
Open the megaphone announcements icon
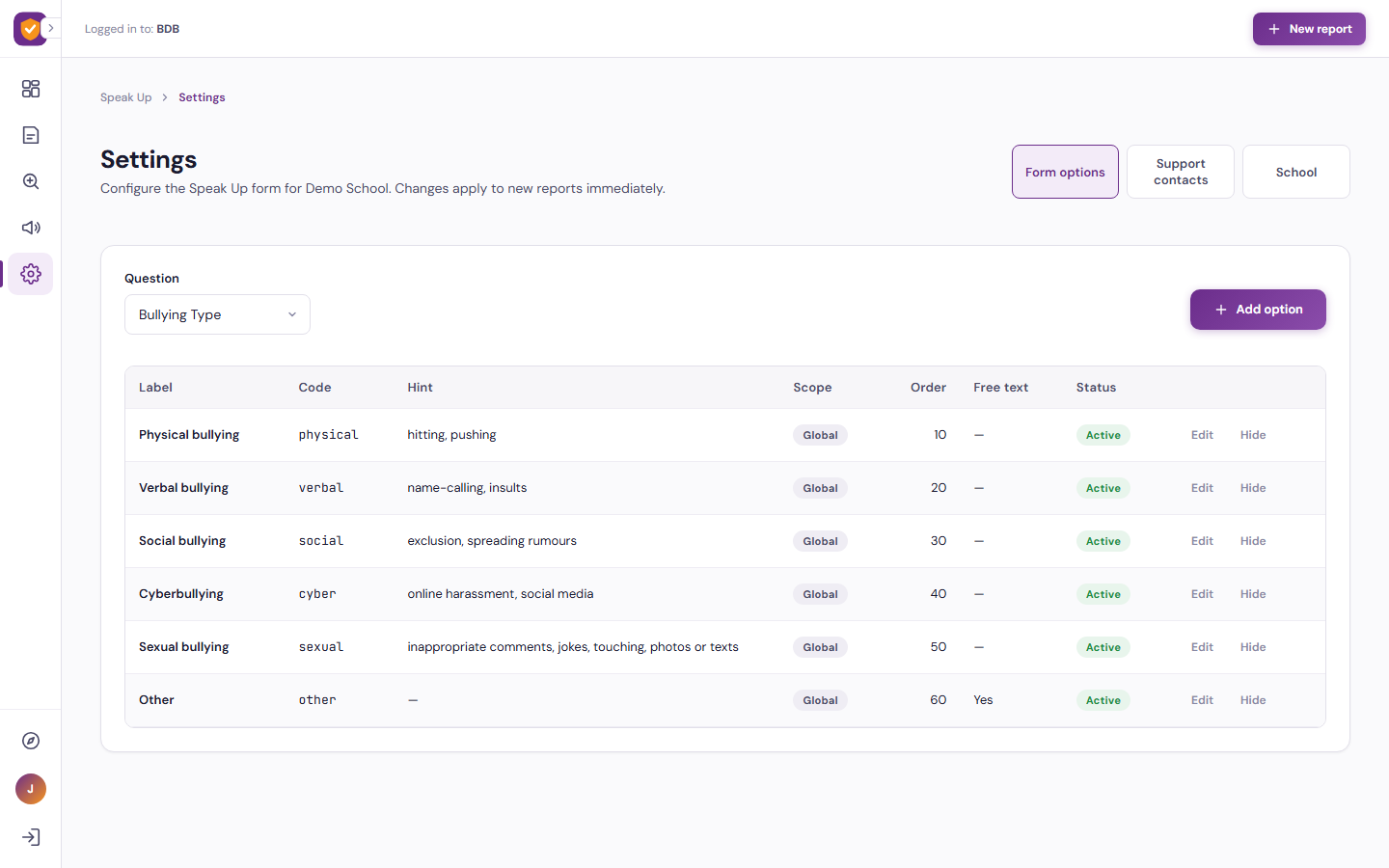[31, 228]
